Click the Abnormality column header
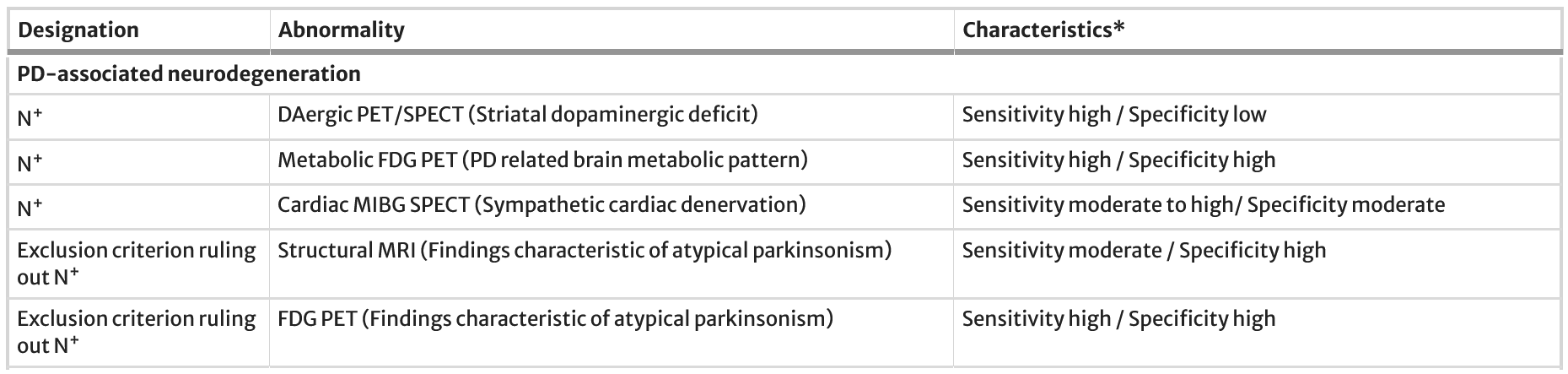The height and width of the screenshot is (374, 1568). coord(341,30)
